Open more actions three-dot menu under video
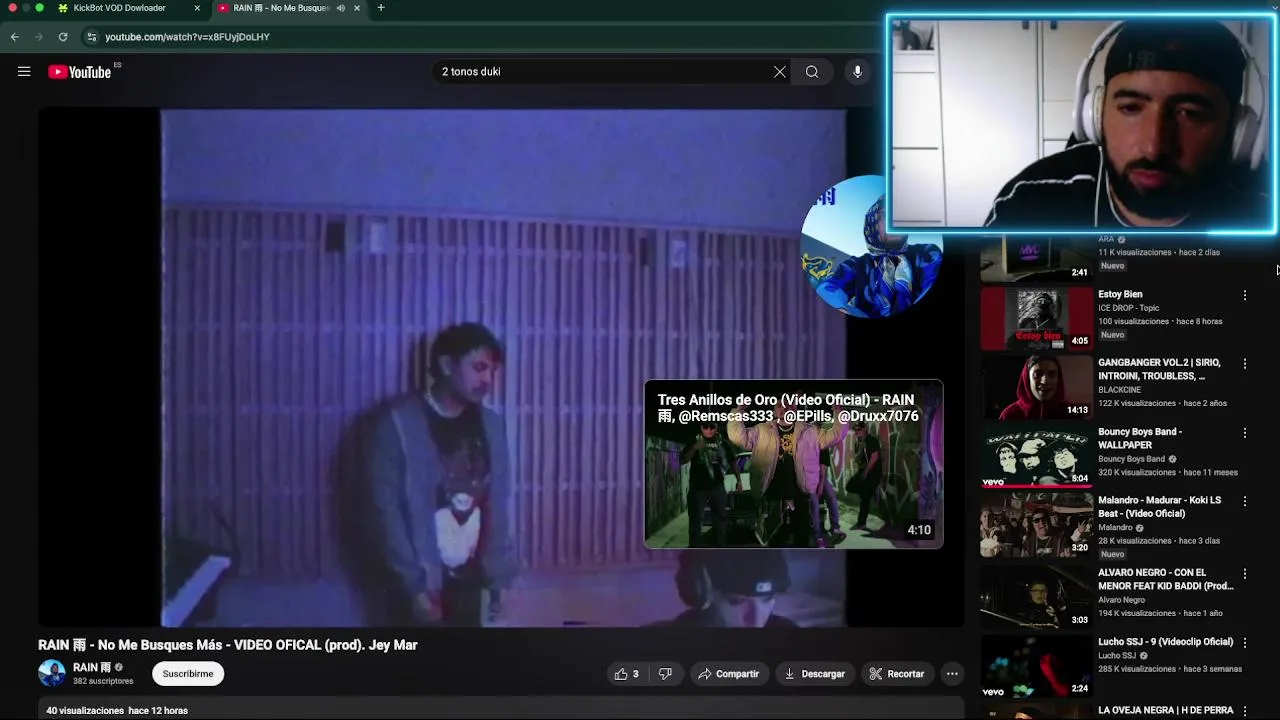This screenshot has width=1280, height=720. pos(952,674)
